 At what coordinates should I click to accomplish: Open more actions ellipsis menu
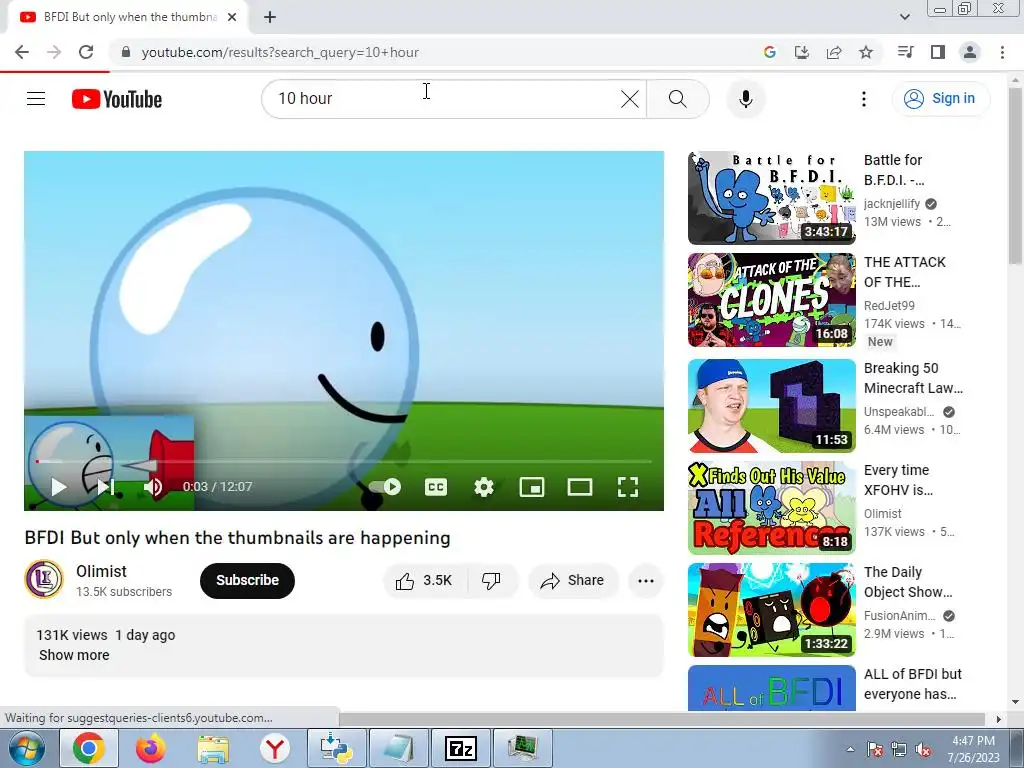[646, 581]
